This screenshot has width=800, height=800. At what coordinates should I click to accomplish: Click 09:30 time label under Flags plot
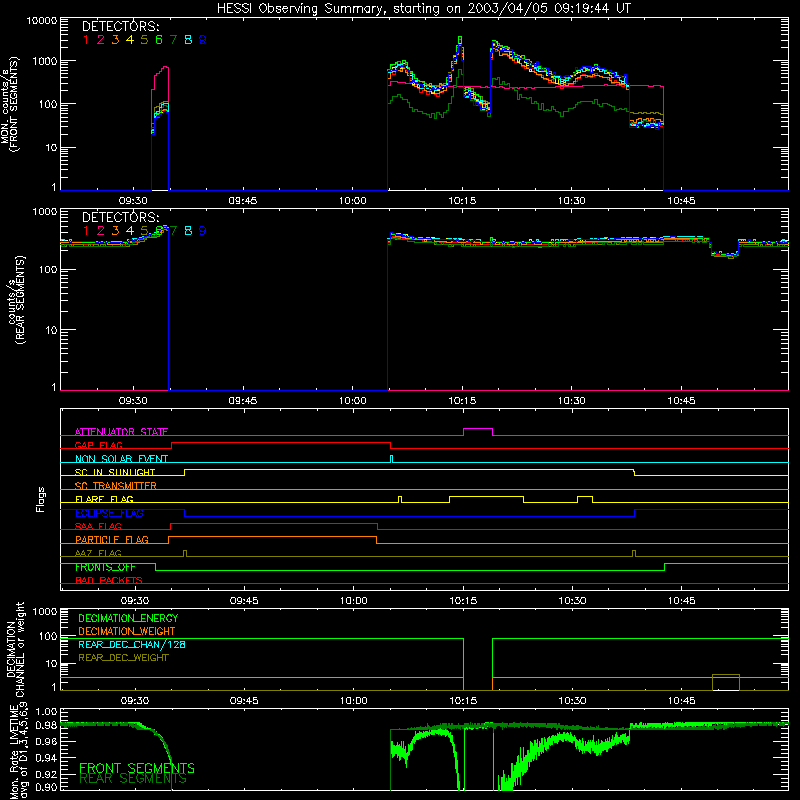click(x=135, y=601)
